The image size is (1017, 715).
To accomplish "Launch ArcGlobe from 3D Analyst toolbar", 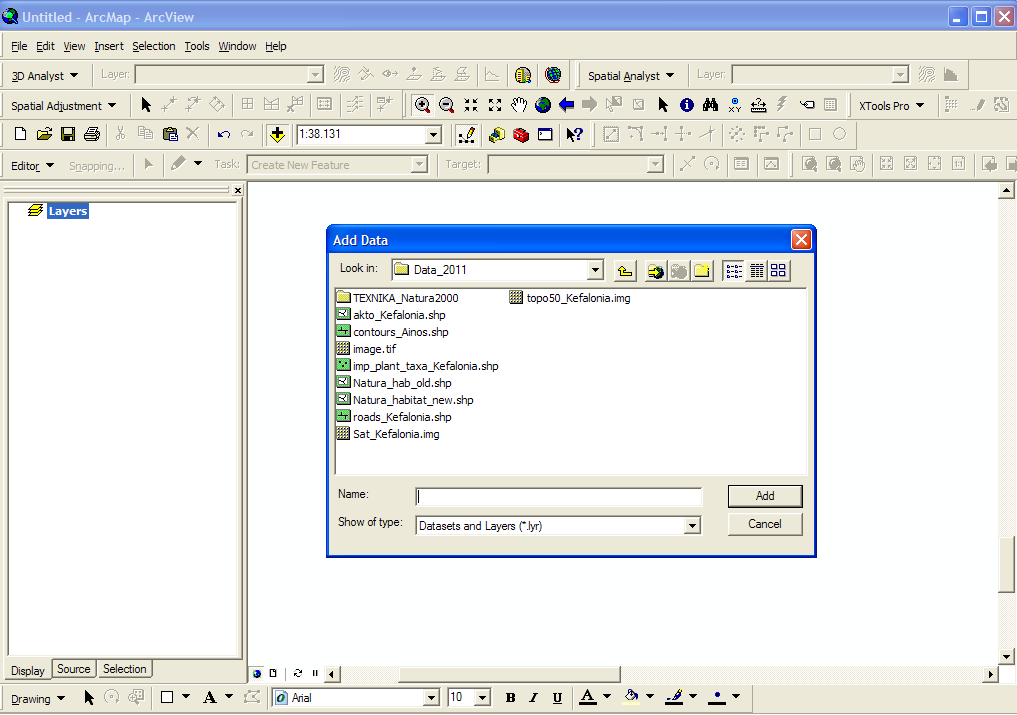I will pos(553,75).
